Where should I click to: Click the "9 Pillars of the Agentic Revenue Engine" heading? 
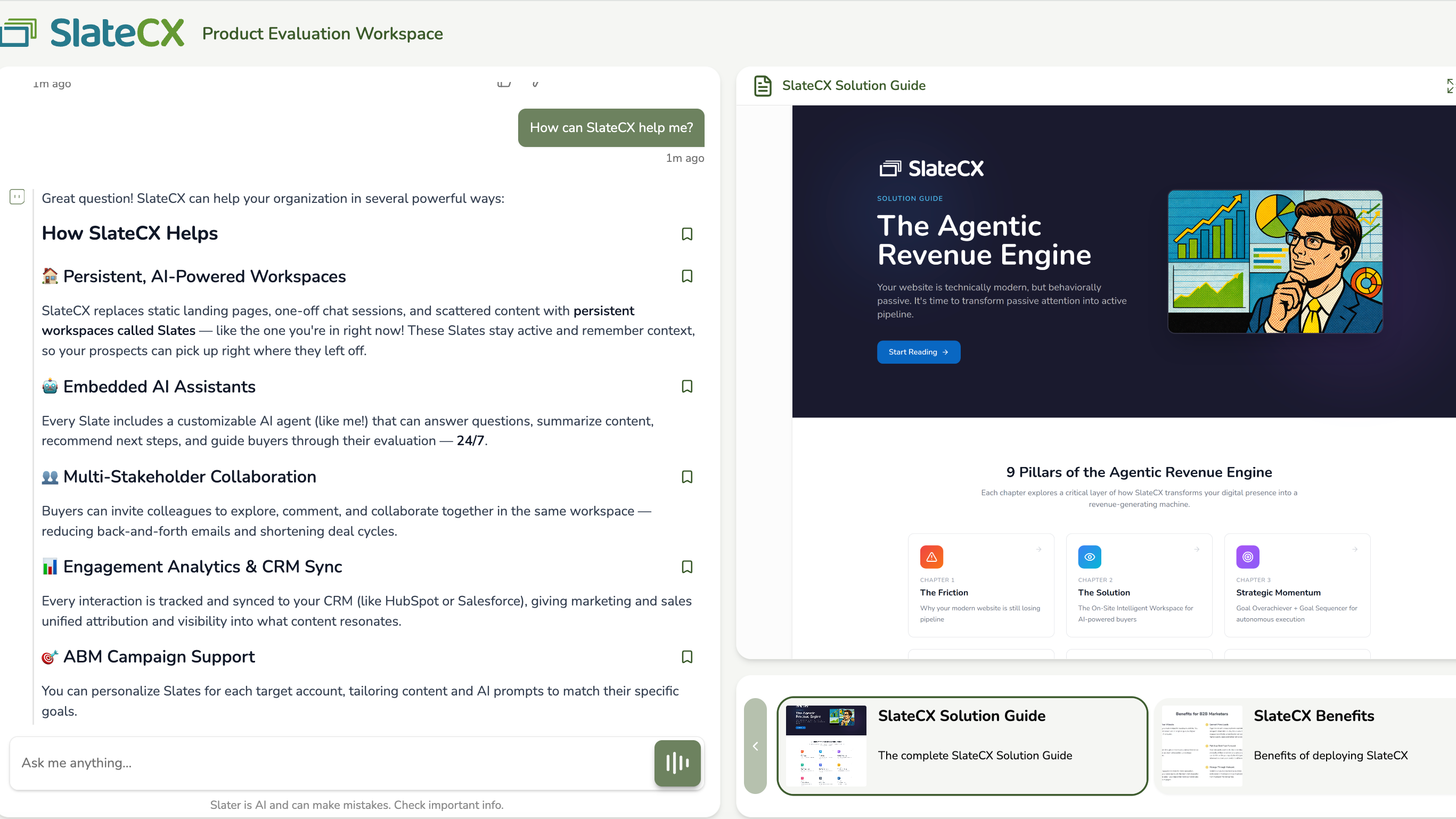(x=1139, y=472)
